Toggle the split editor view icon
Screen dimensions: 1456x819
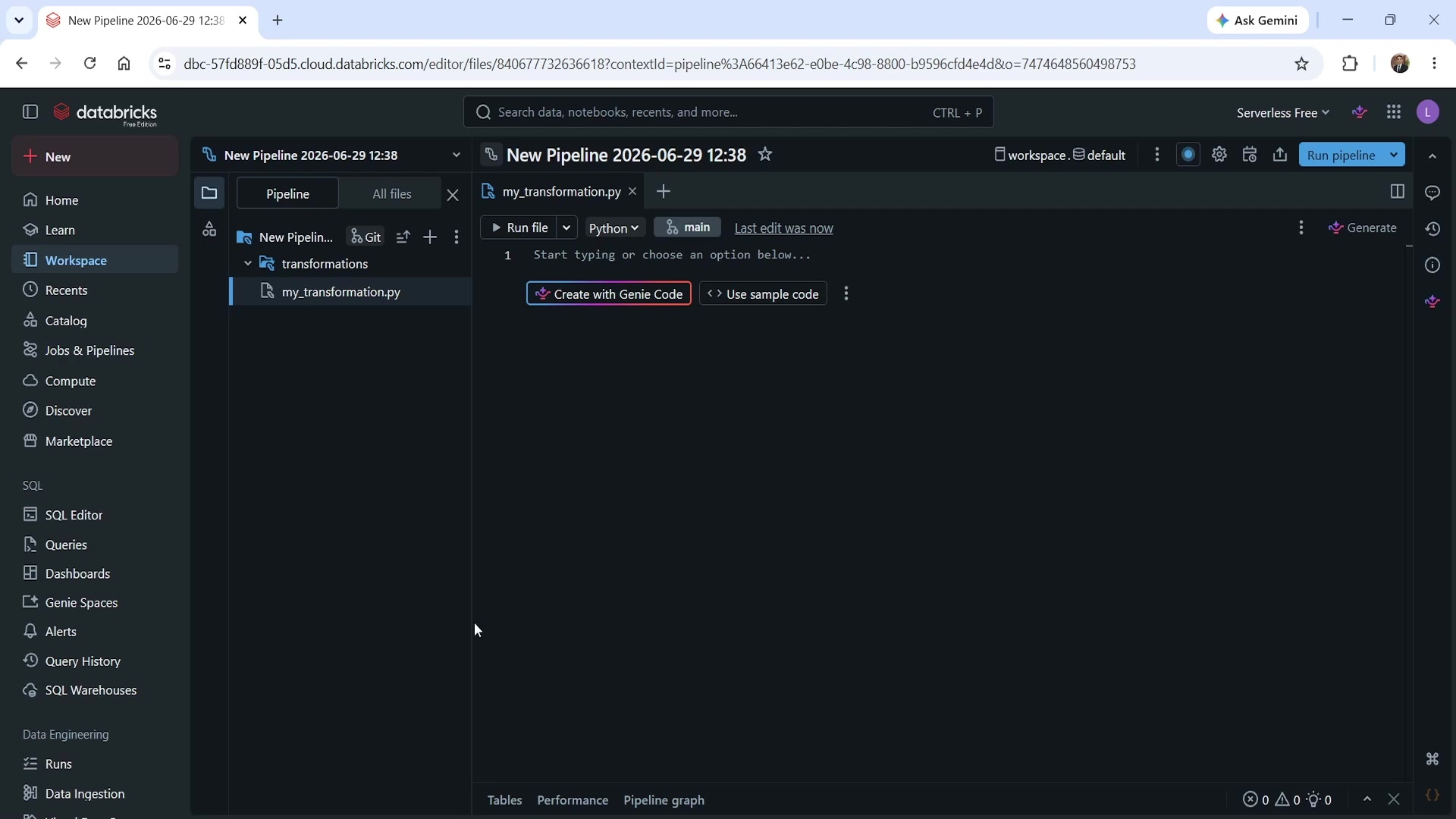tap(1398, 192)
